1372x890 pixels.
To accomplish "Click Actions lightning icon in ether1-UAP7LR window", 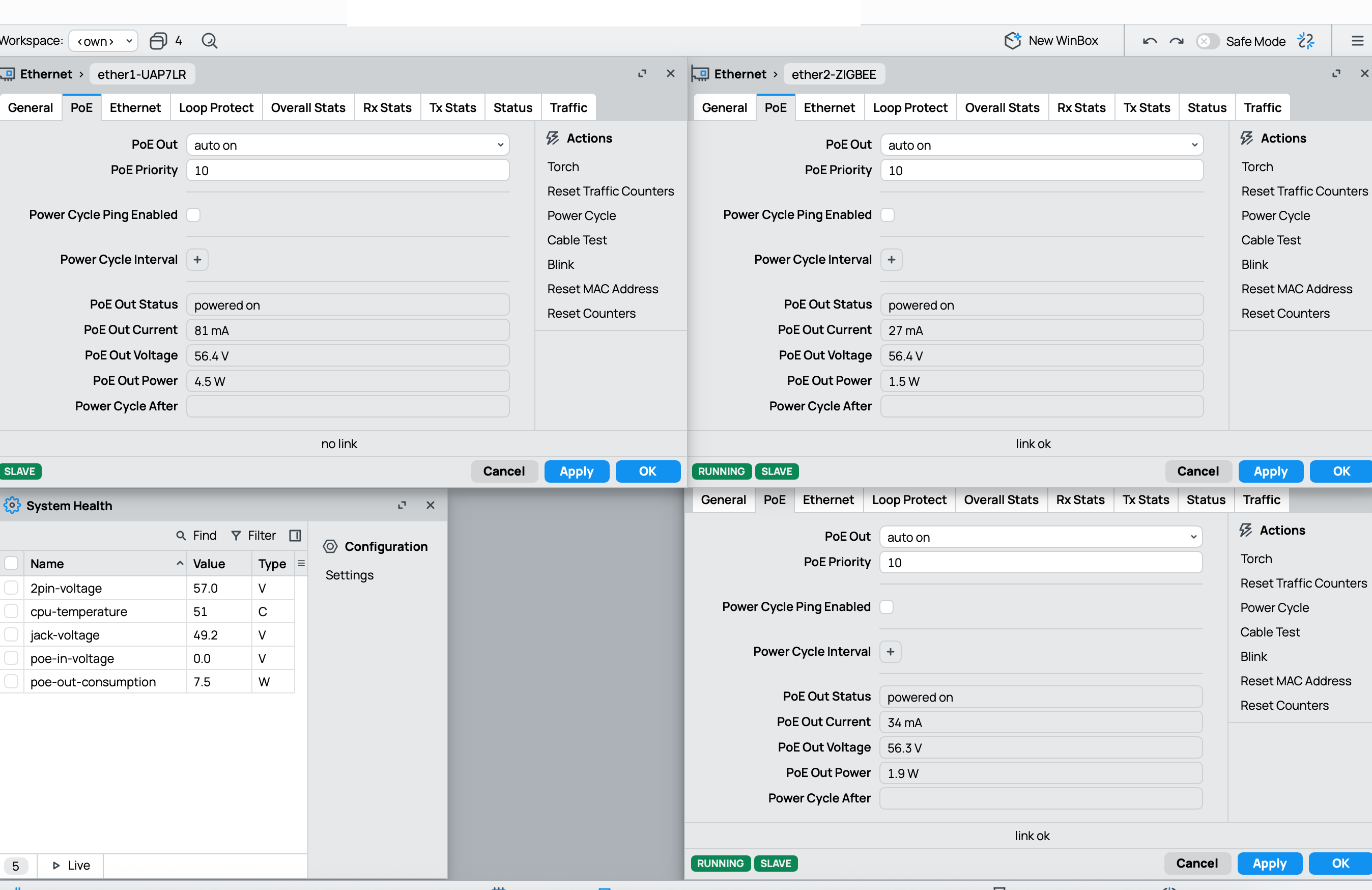I will click(553, 138).
